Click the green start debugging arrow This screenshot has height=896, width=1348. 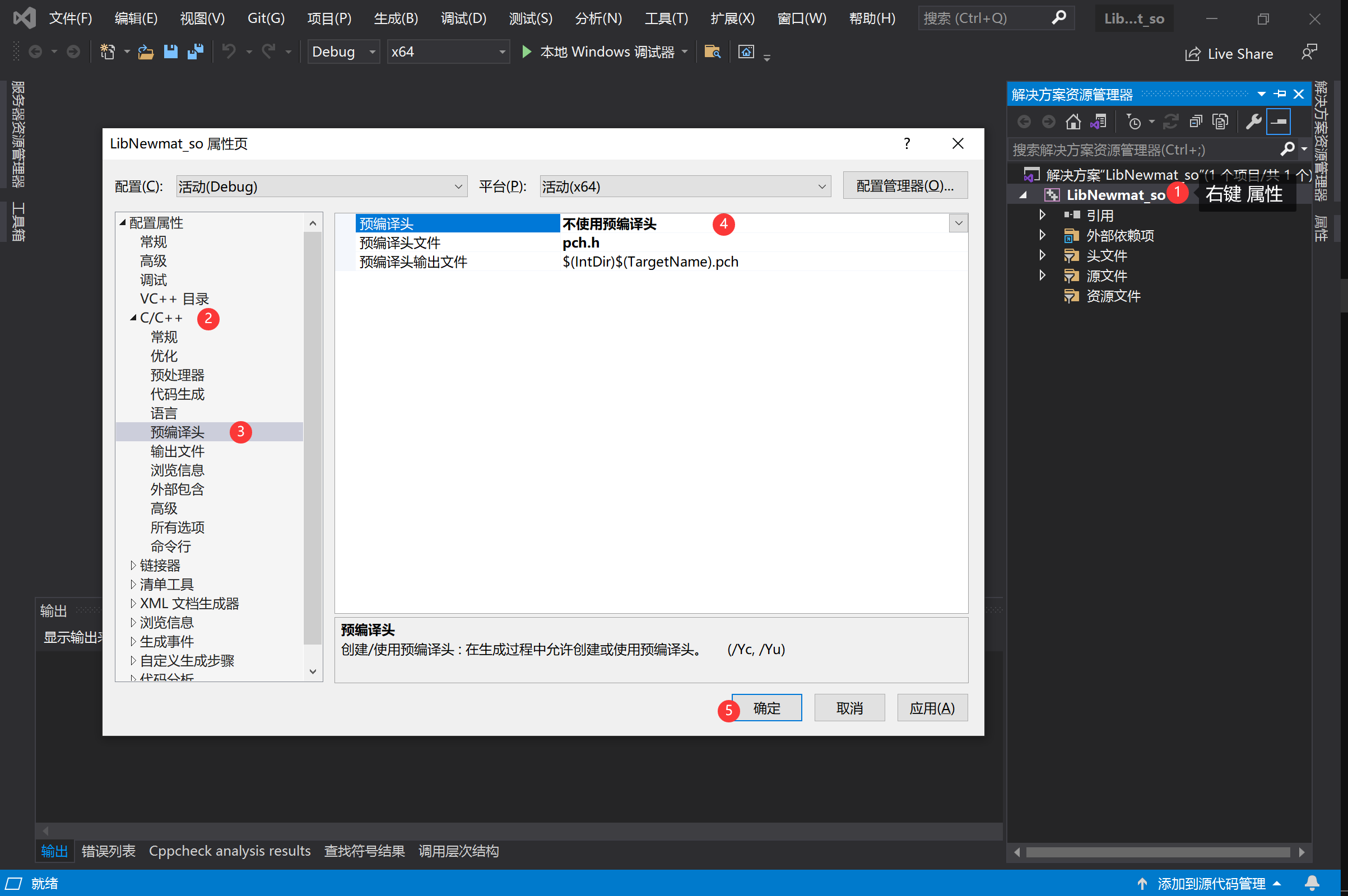pos(527,52)
